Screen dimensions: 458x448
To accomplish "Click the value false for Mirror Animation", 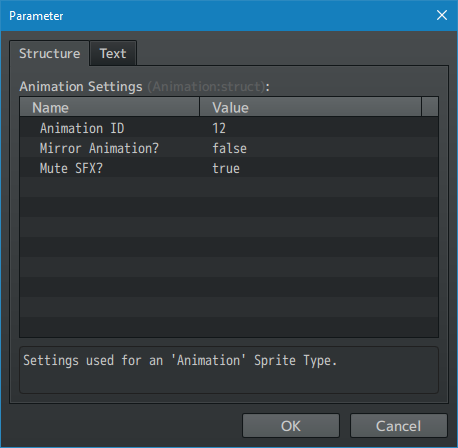I will 229,148.
